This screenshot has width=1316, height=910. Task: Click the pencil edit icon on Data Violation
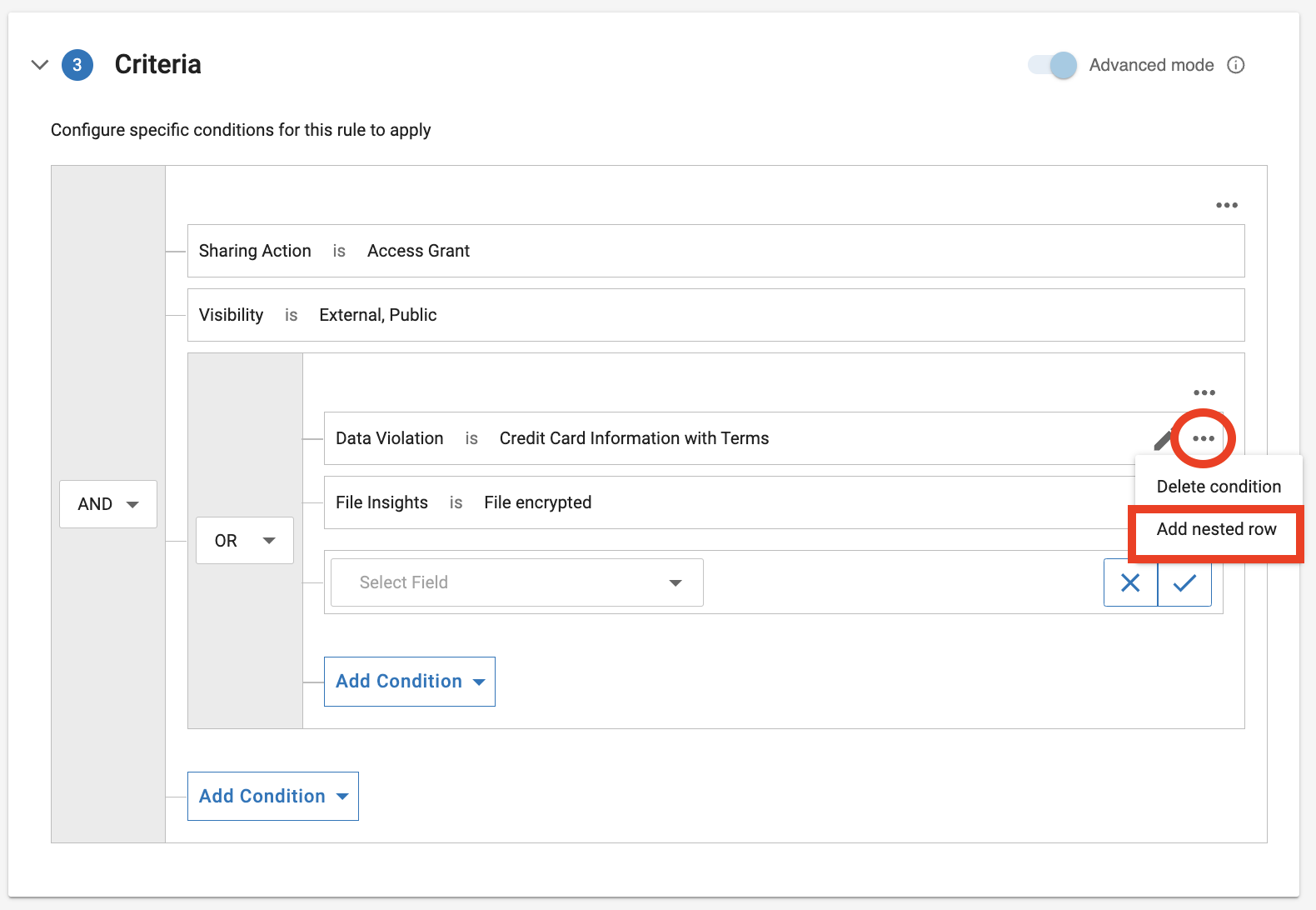click(1162, 439)
